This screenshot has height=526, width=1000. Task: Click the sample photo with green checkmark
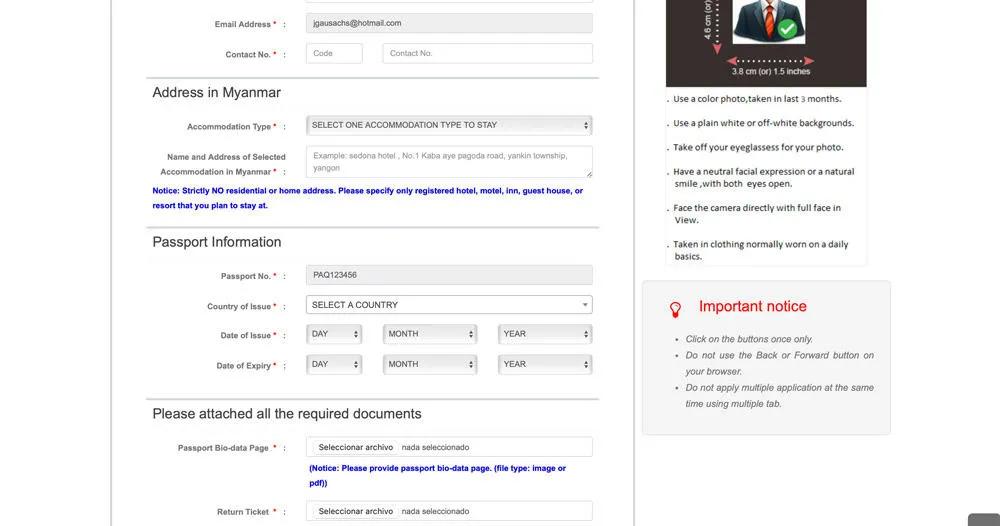point(768,21)
